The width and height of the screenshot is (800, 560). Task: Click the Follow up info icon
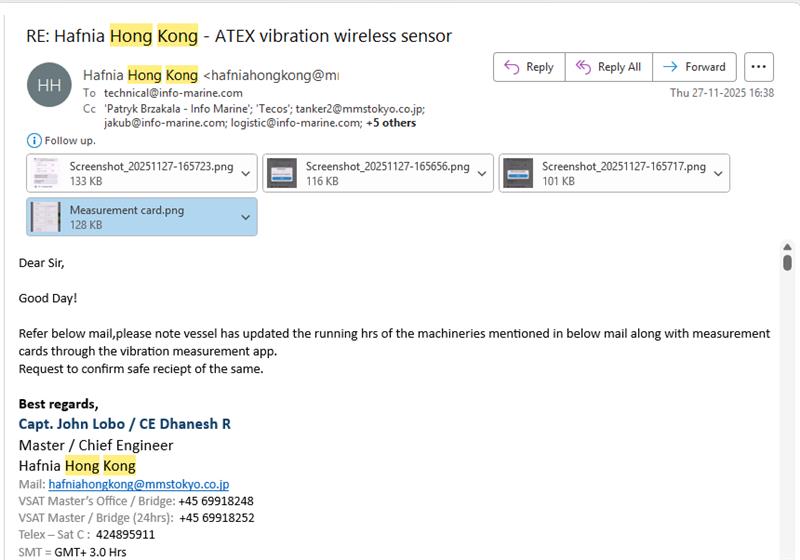pyautogui.click(x=34, y=140)
